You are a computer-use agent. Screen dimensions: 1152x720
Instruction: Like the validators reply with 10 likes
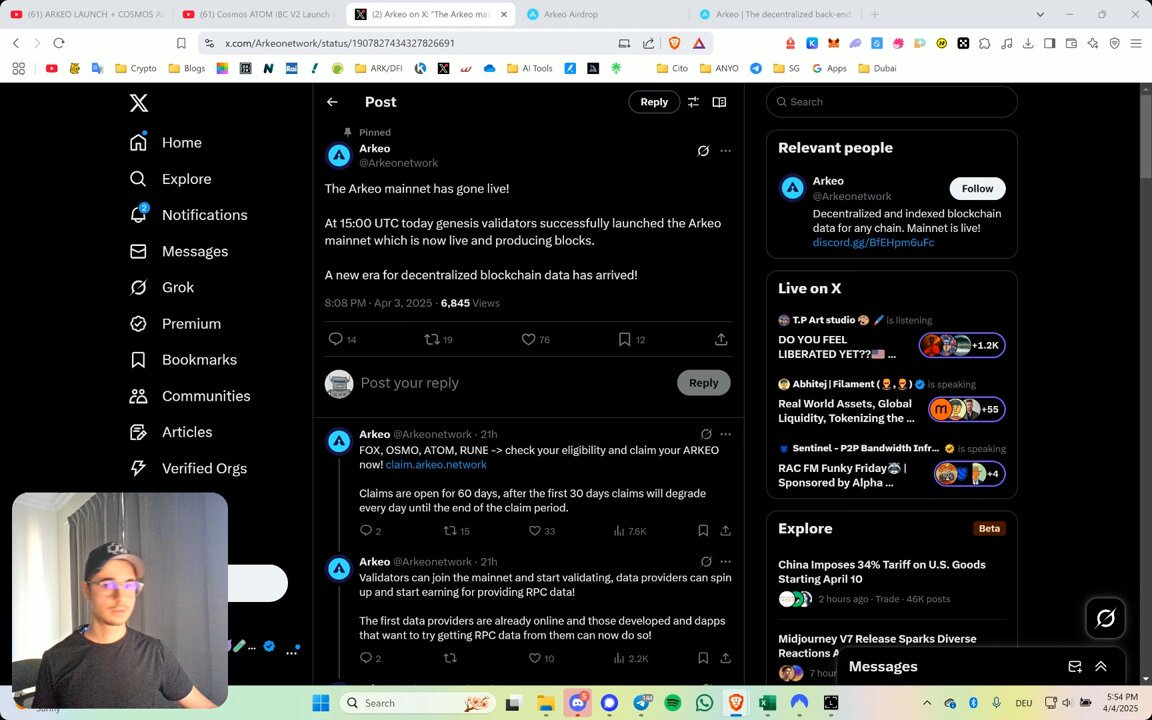coord(541,658)
